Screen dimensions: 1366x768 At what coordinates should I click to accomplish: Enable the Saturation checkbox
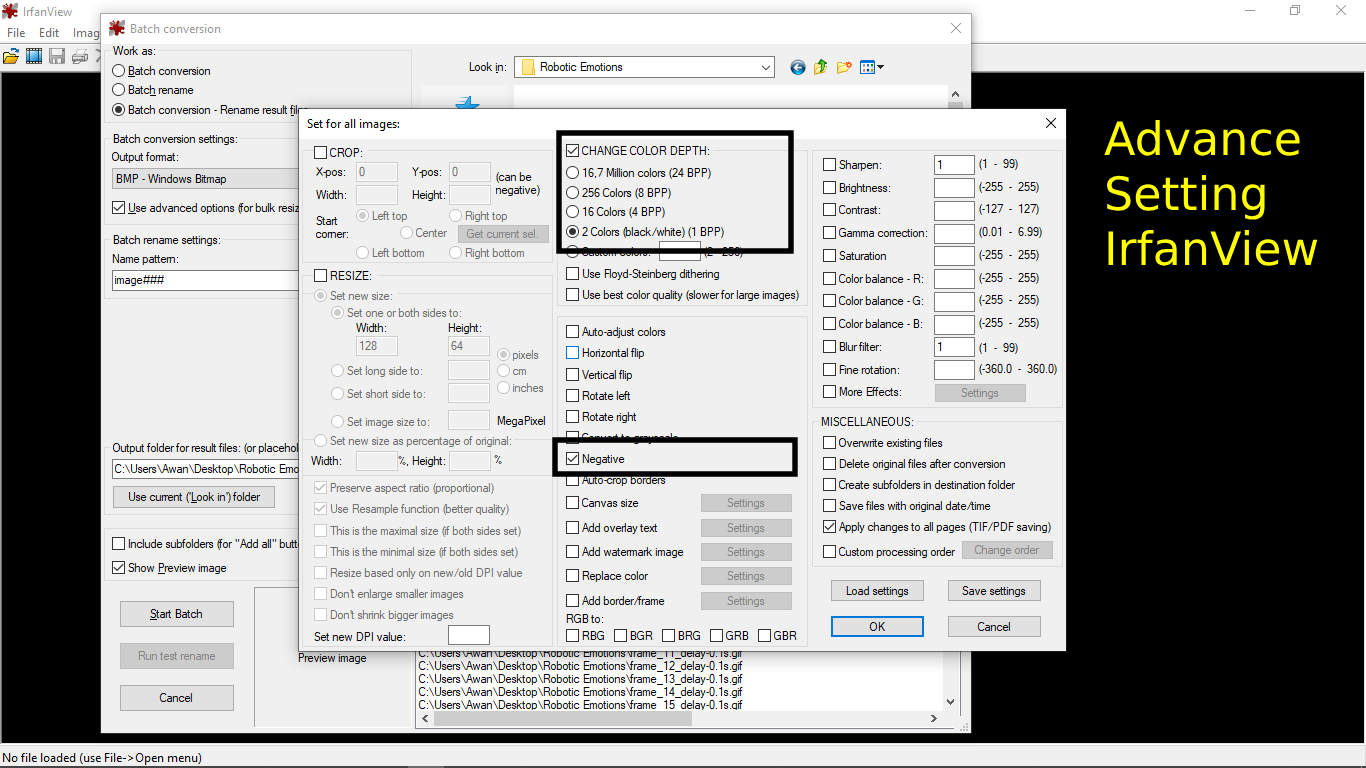click(x=829, y=256)
